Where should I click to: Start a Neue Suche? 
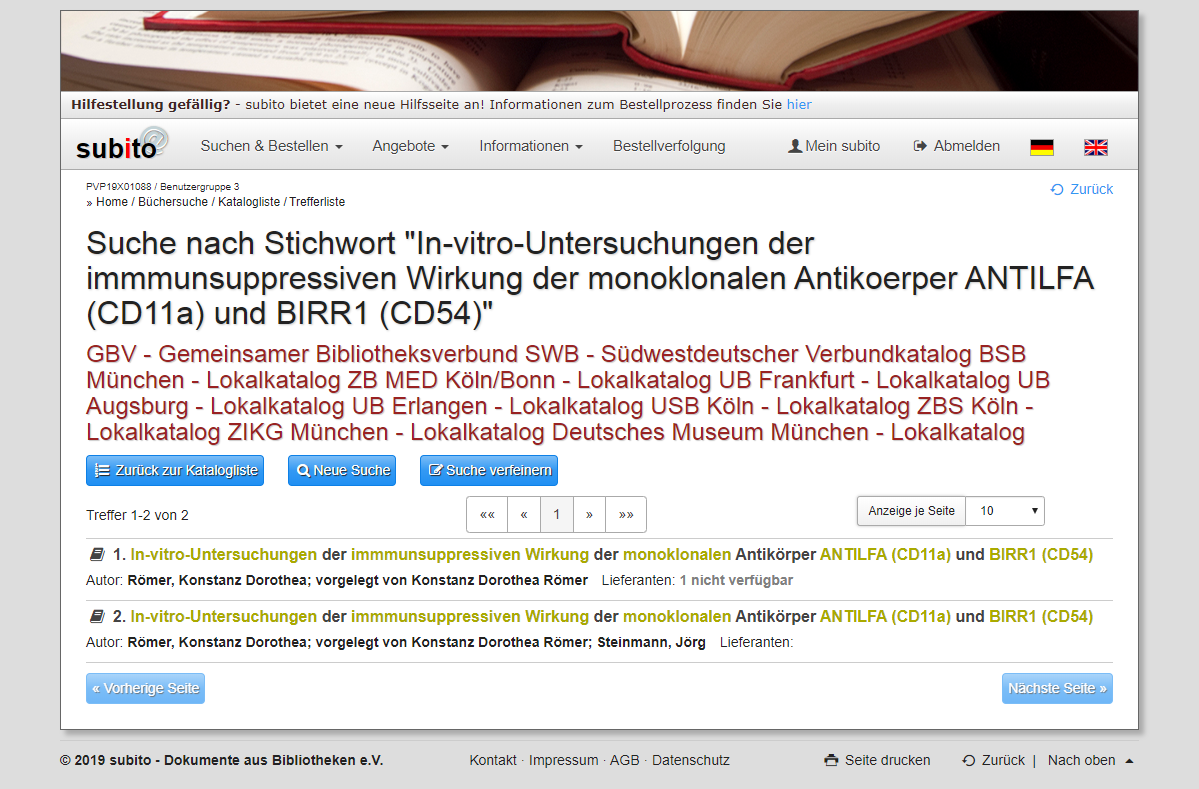pos(342,470)
